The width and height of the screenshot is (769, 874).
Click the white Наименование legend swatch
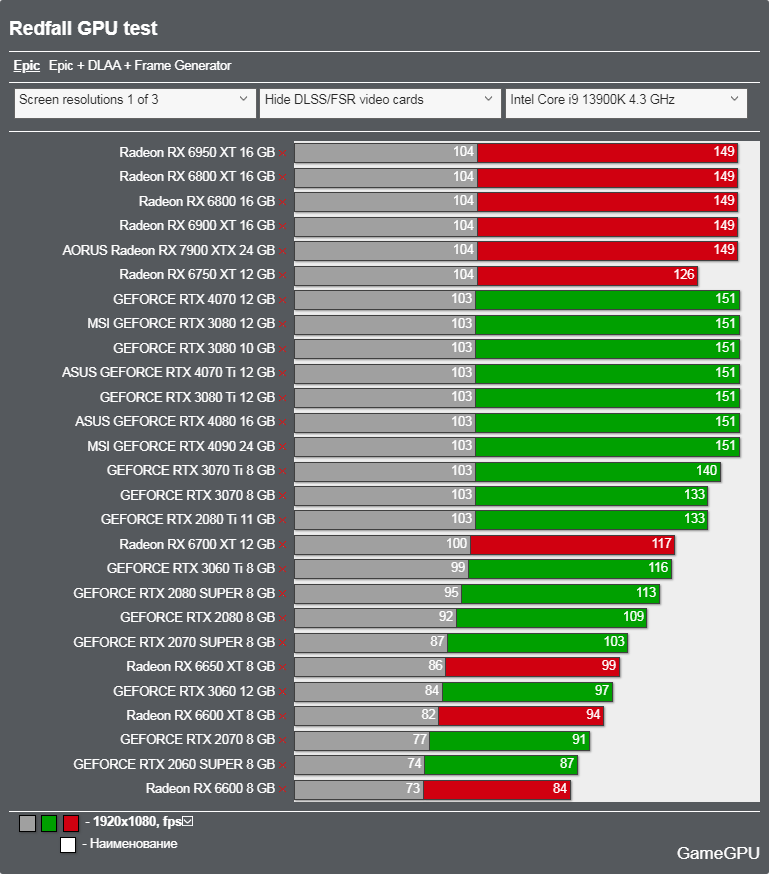pyautogui.click(x=68, y=844)
